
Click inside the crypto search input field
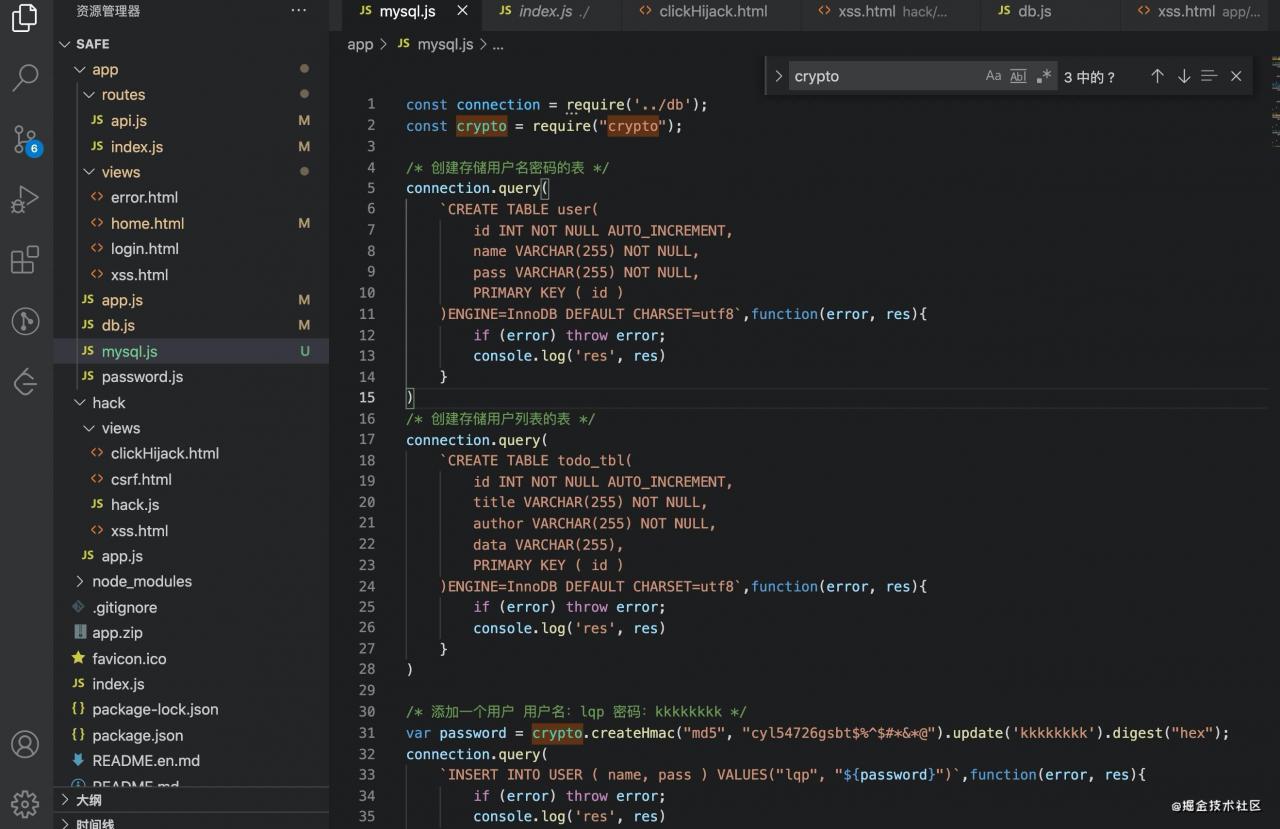pyautogui.click(x=880, y=76)
